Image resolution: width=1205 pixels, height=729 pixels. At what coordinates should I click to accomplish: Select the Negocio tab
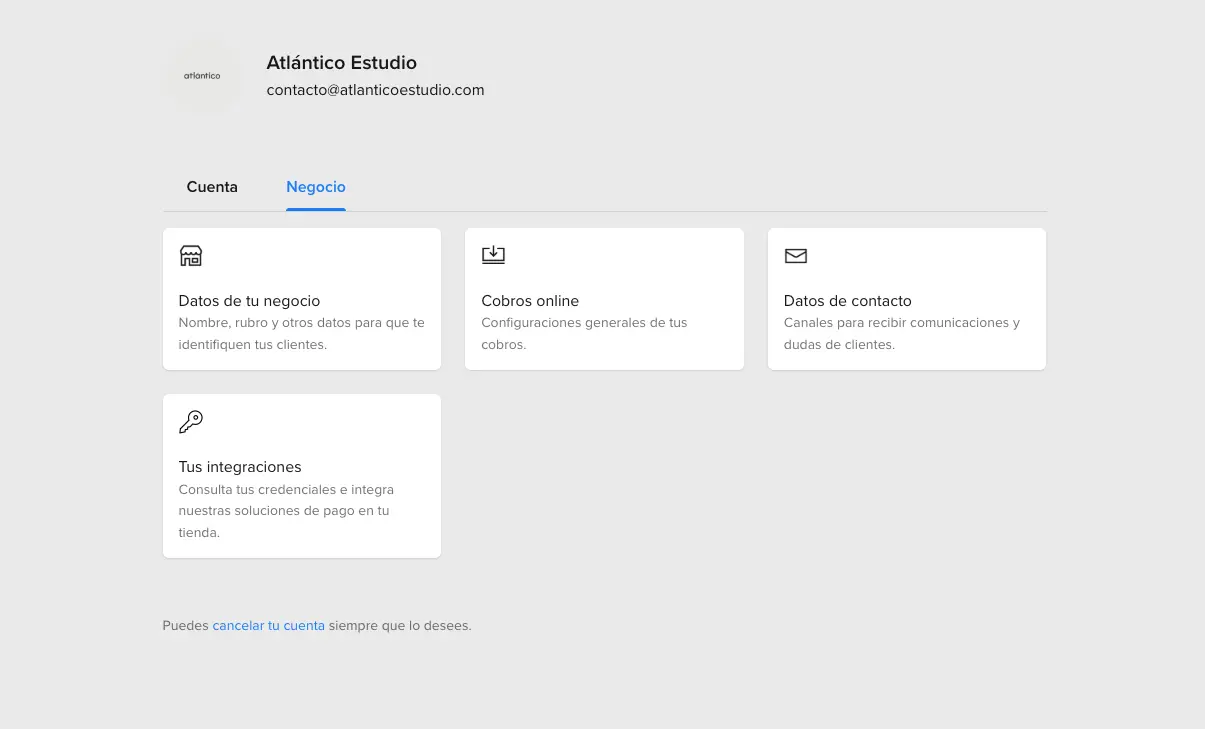pos(316,187)
